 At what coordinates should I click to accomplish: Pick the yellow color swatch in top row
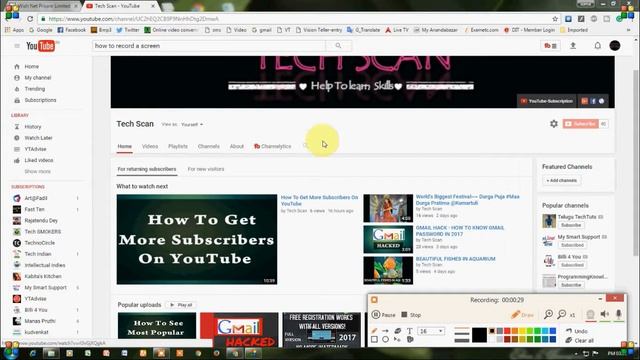click(522, 331)
